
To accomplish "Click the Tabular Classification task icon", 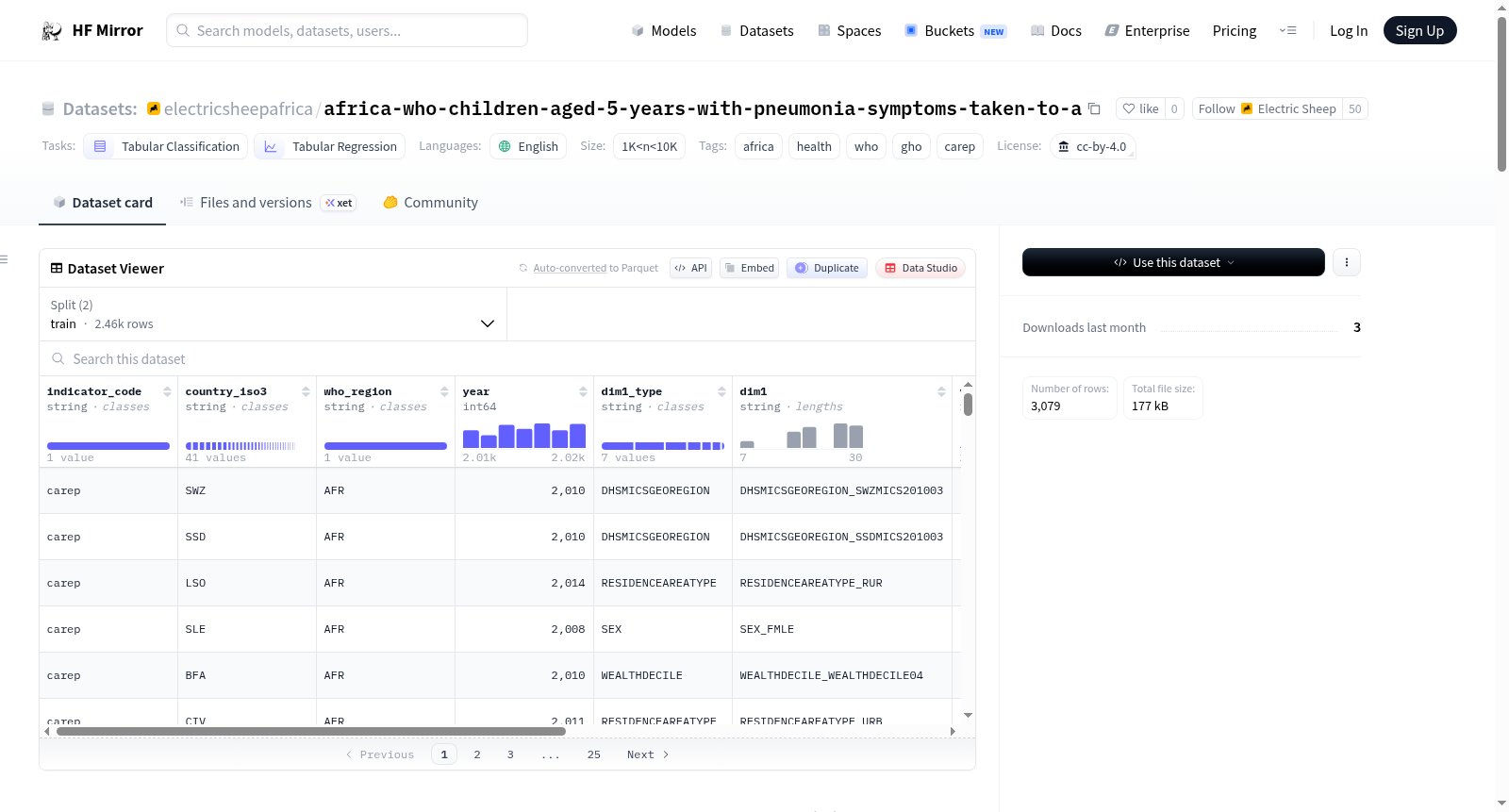I will click(x=100, y=146).
